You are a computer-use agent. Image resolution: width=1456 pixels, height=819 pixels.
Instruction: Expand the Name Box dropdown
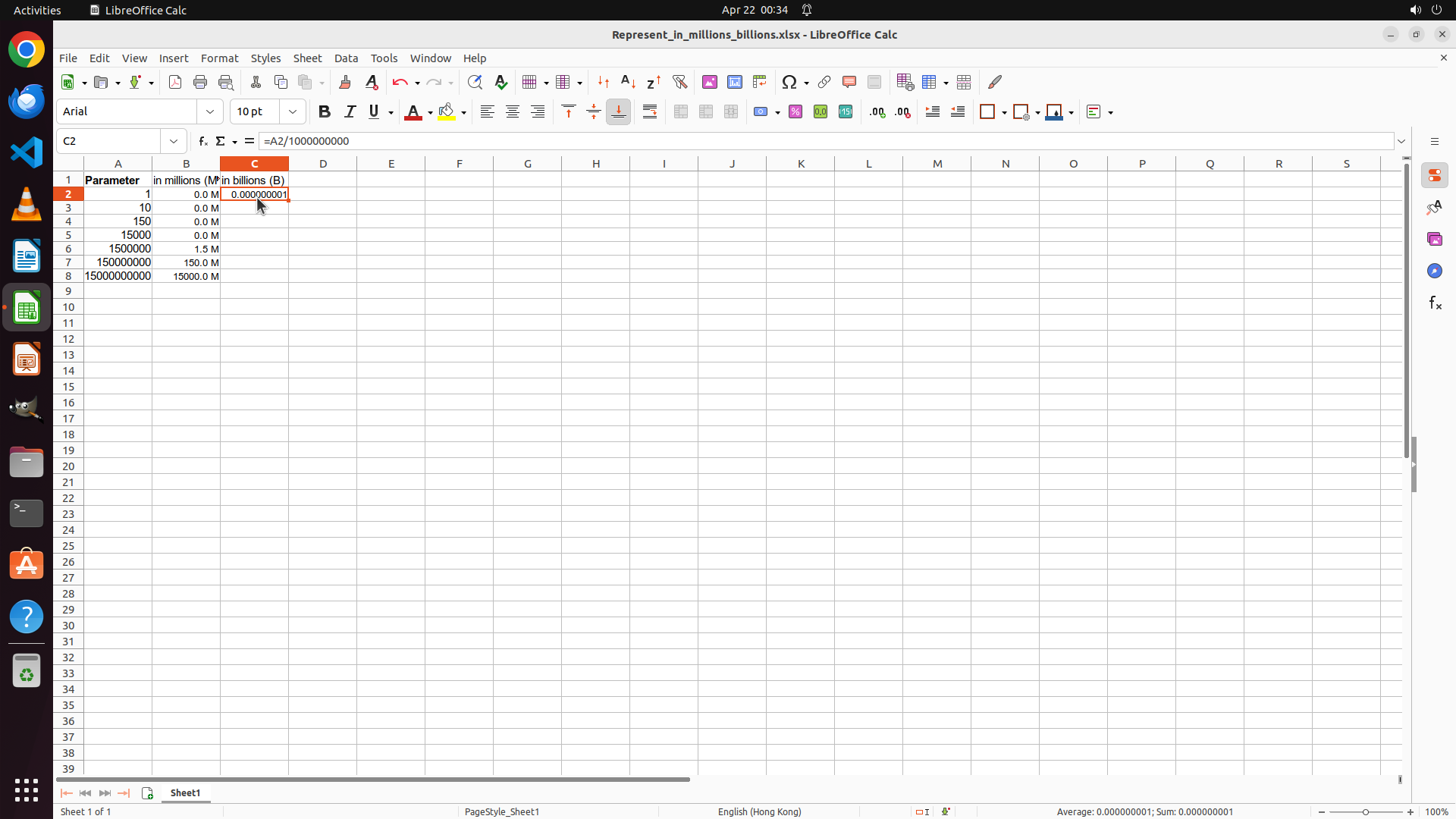[174, 141]
